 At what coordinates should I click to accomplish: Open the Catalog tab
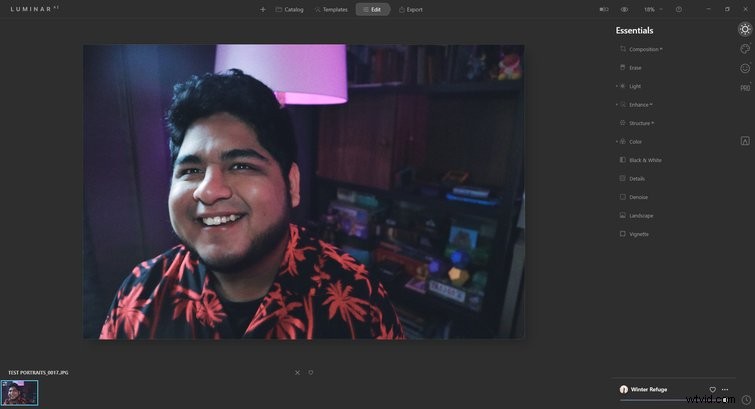[x=289, y=10]
